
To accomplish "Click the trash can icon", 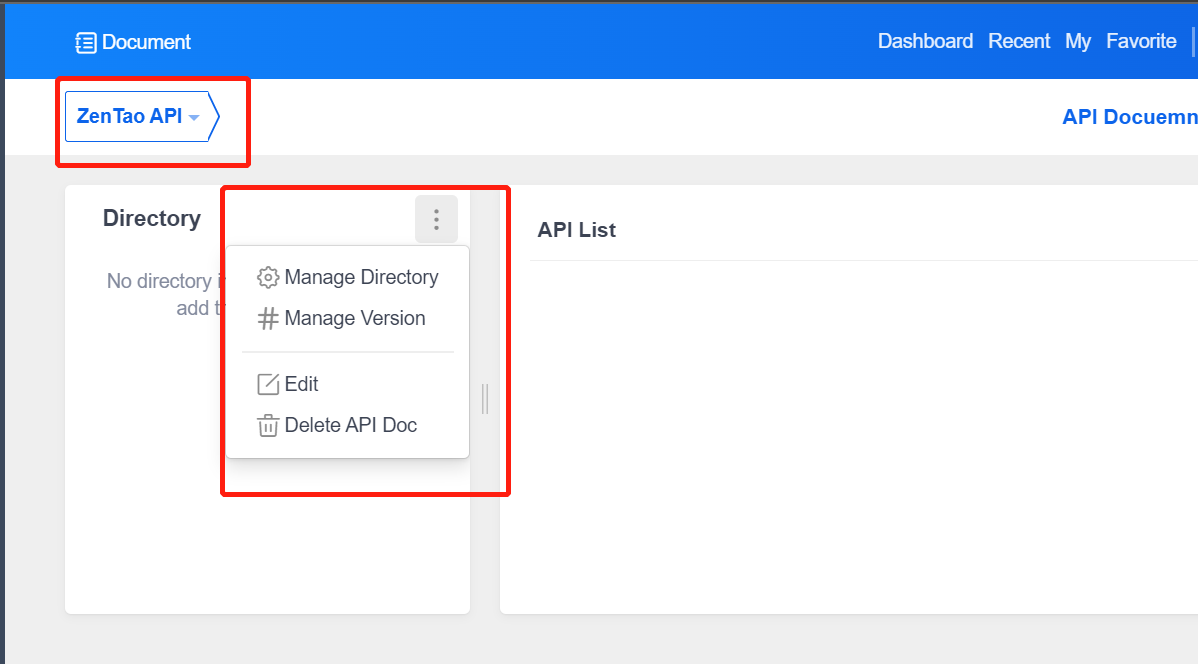I will [x=267, y=426].
